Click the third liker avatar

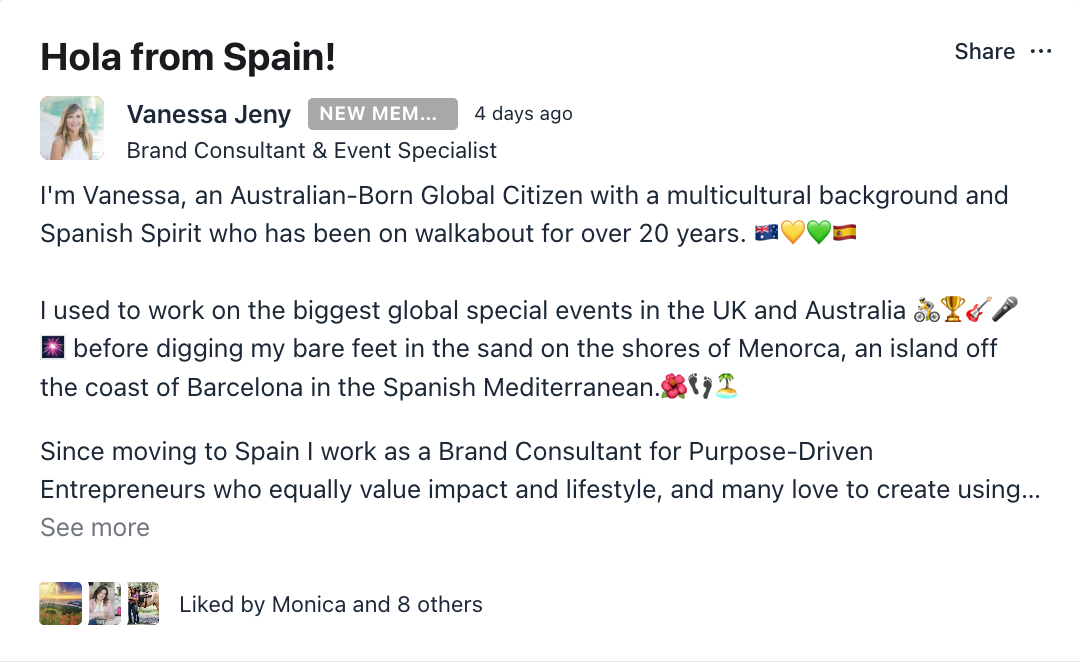[x=143, y=604]
